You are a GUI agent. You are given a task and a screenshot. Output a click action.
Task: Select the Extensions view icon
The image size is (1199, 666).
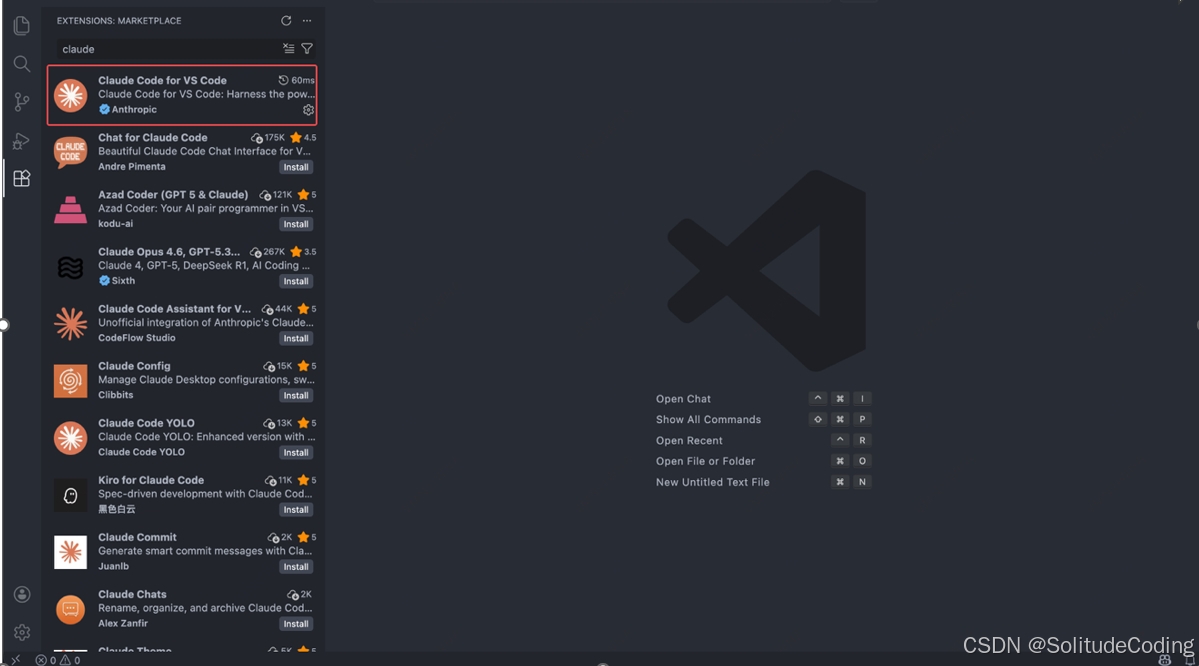tap(21, 178)
